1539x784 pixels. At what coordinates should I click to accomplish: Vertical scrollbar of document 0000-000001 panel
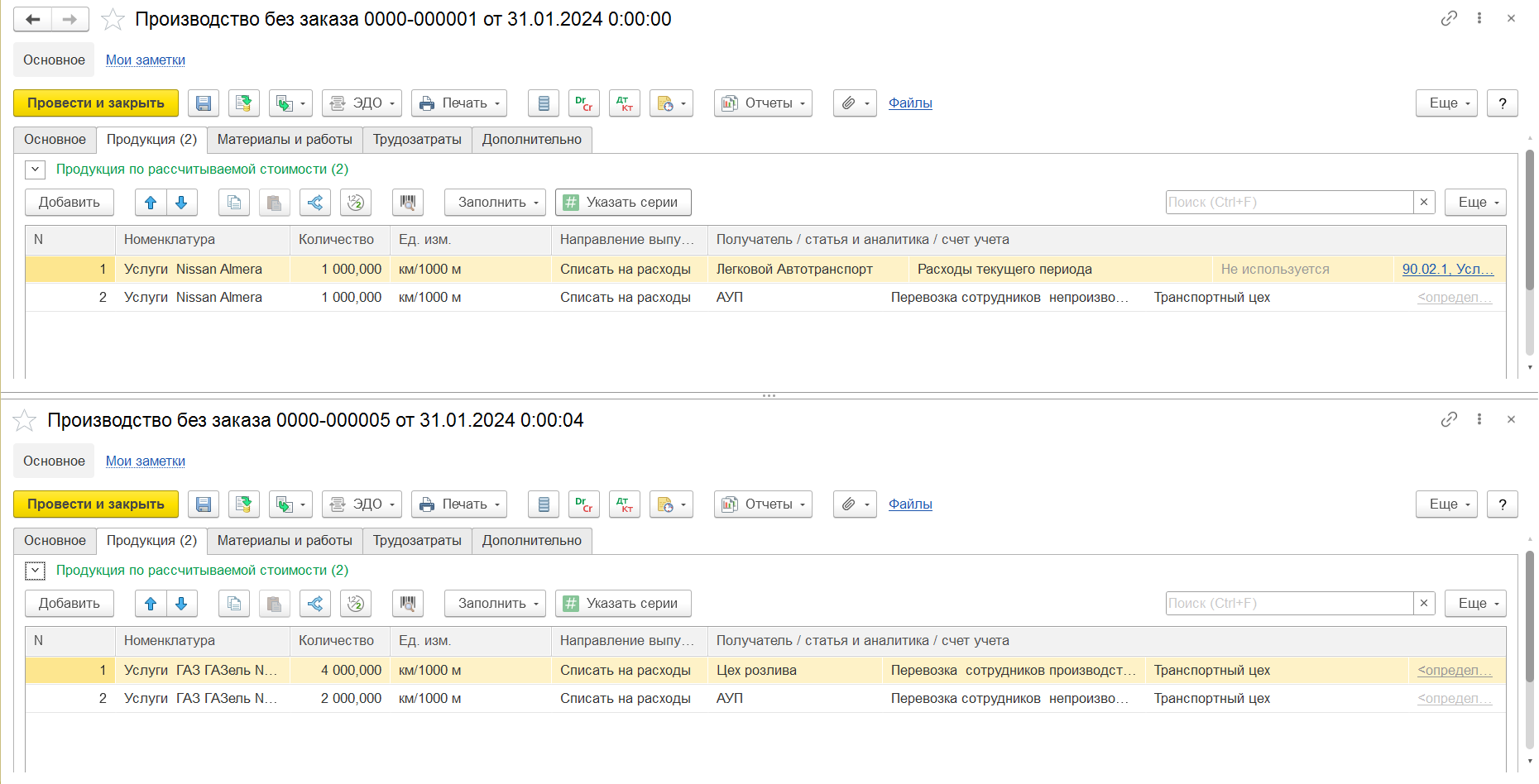(1530, 219)
